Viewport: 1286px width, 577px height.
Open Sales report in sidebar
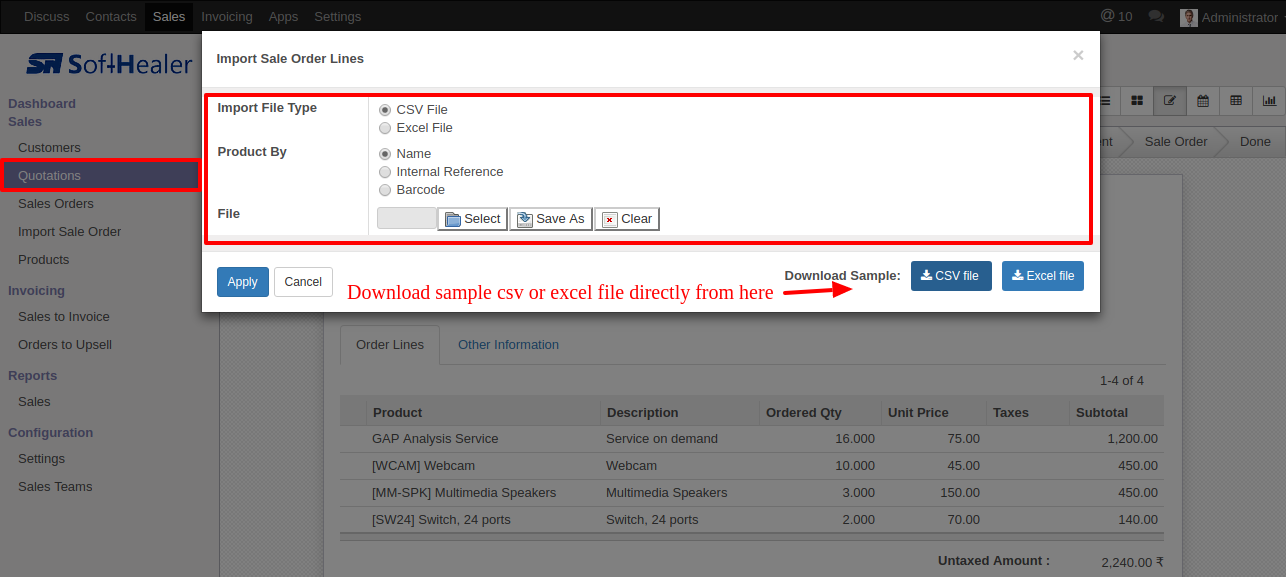[x=34, y=402]
